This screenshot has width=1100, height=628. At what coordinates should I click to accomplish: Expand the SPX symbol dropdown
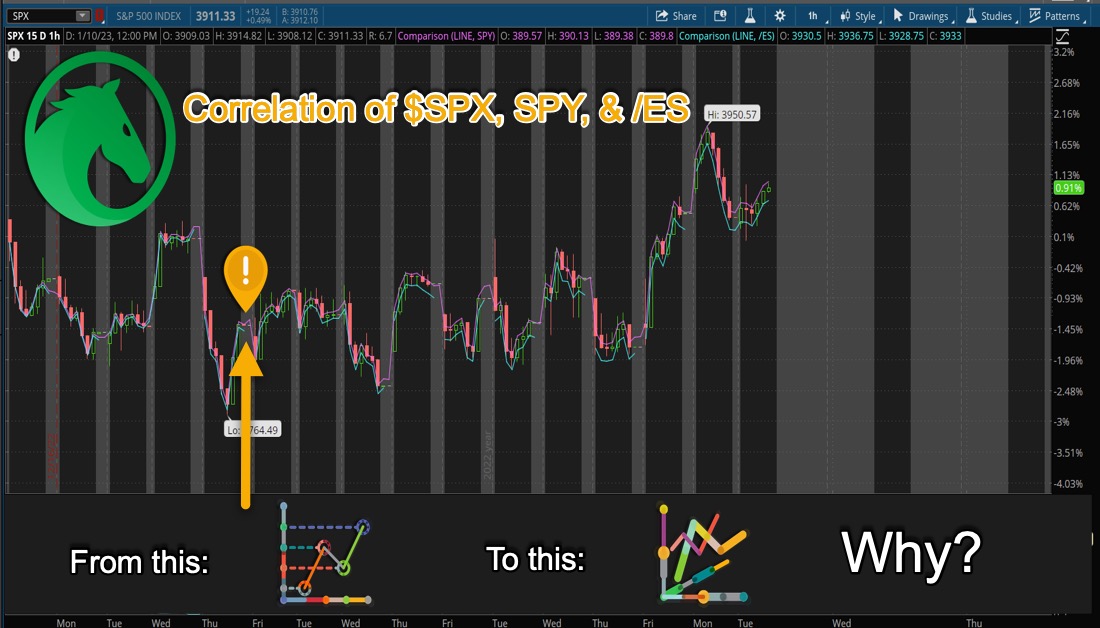(82, 15)
